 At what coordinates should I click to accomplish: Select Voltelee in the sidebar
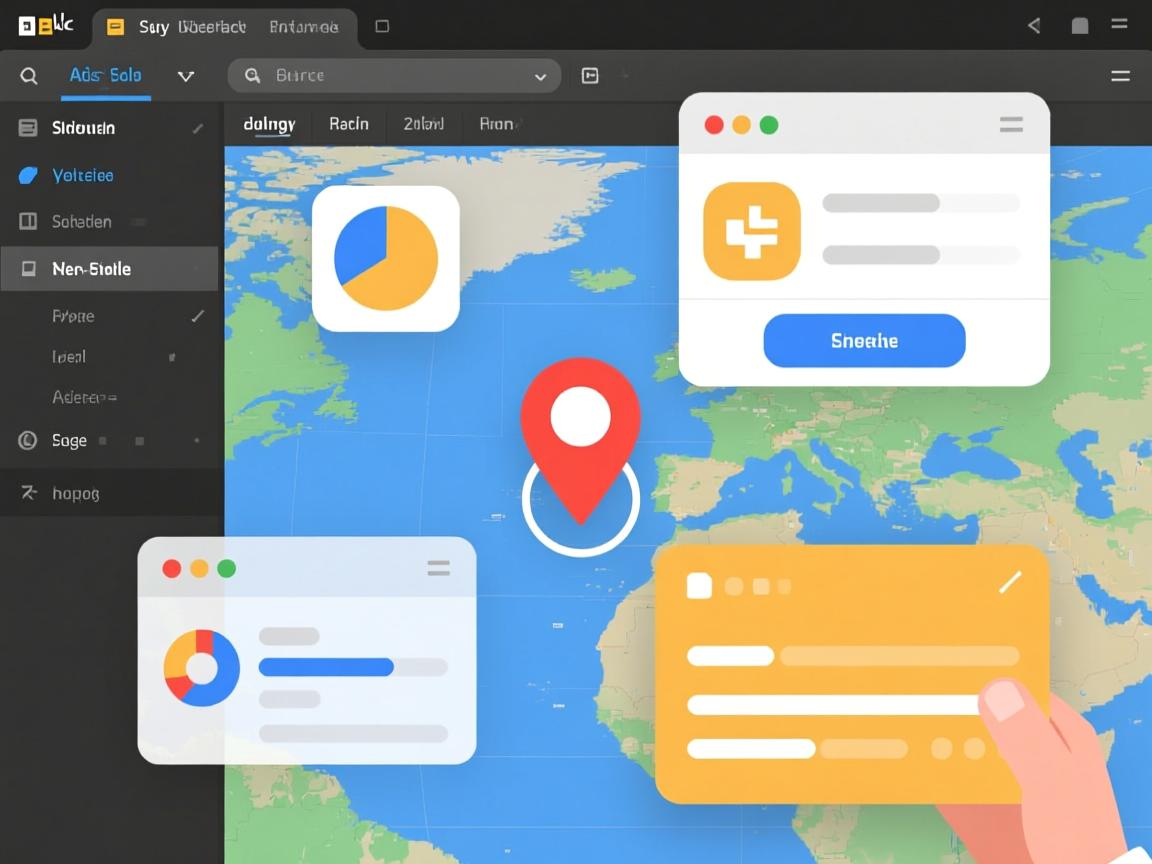(x=82, y=175)
